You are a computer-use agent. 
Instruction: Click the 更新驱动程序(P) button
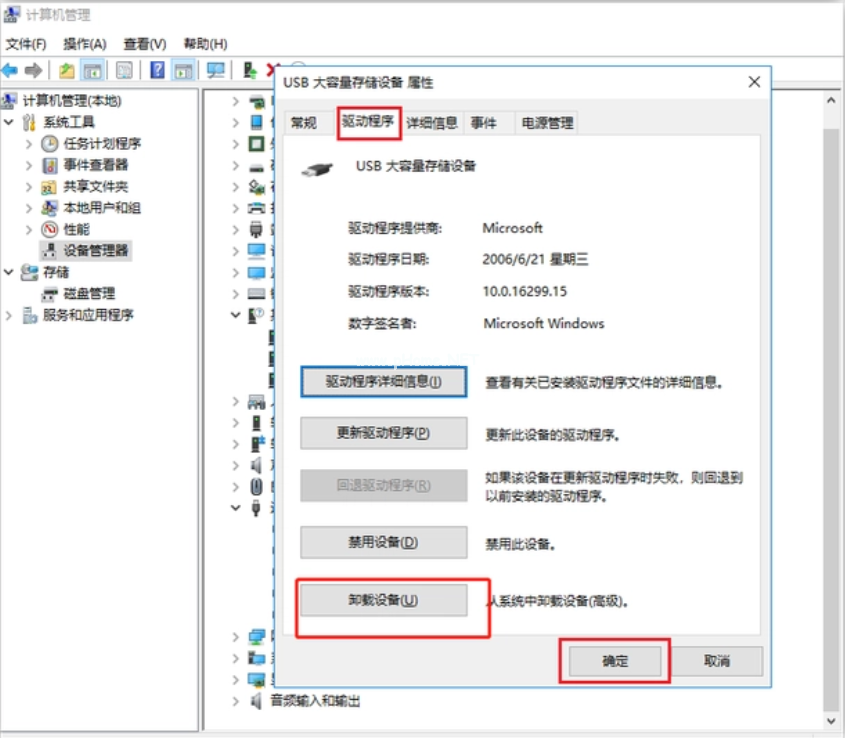click(384, 433)
